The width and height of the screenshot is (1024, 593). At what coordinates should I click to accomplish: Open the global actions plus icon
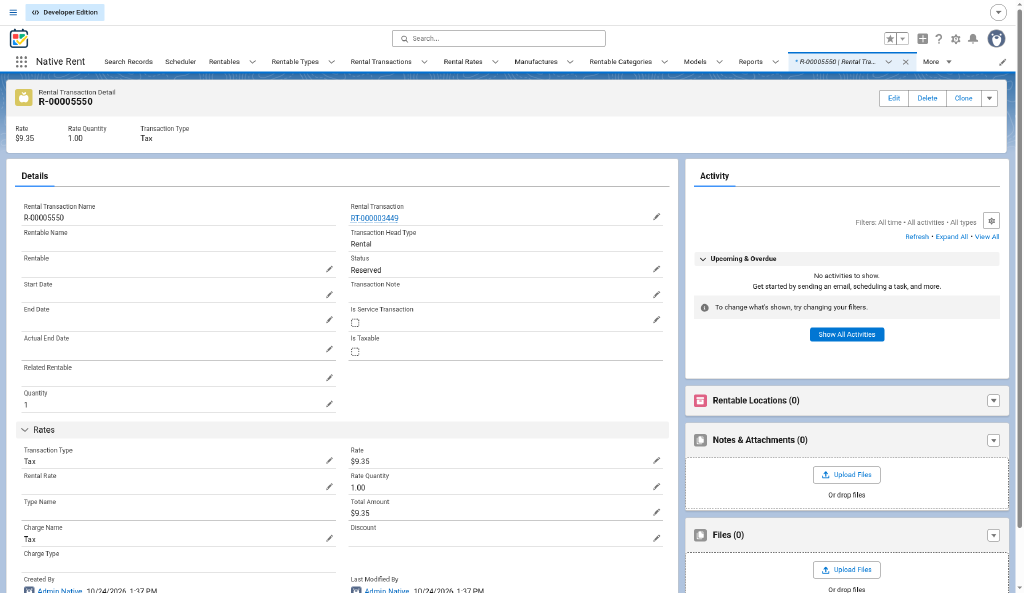[x=922, y=39]
